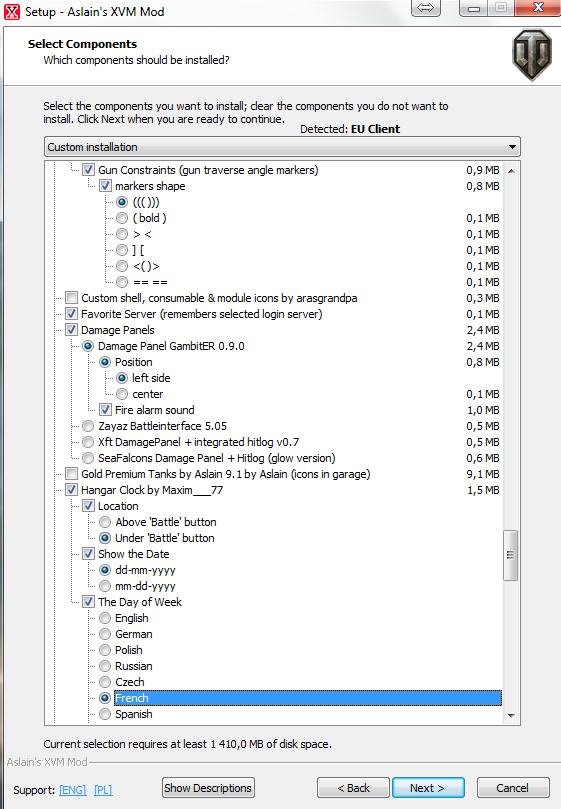Toggle The Day of Week checkbox

pos(88,602)
